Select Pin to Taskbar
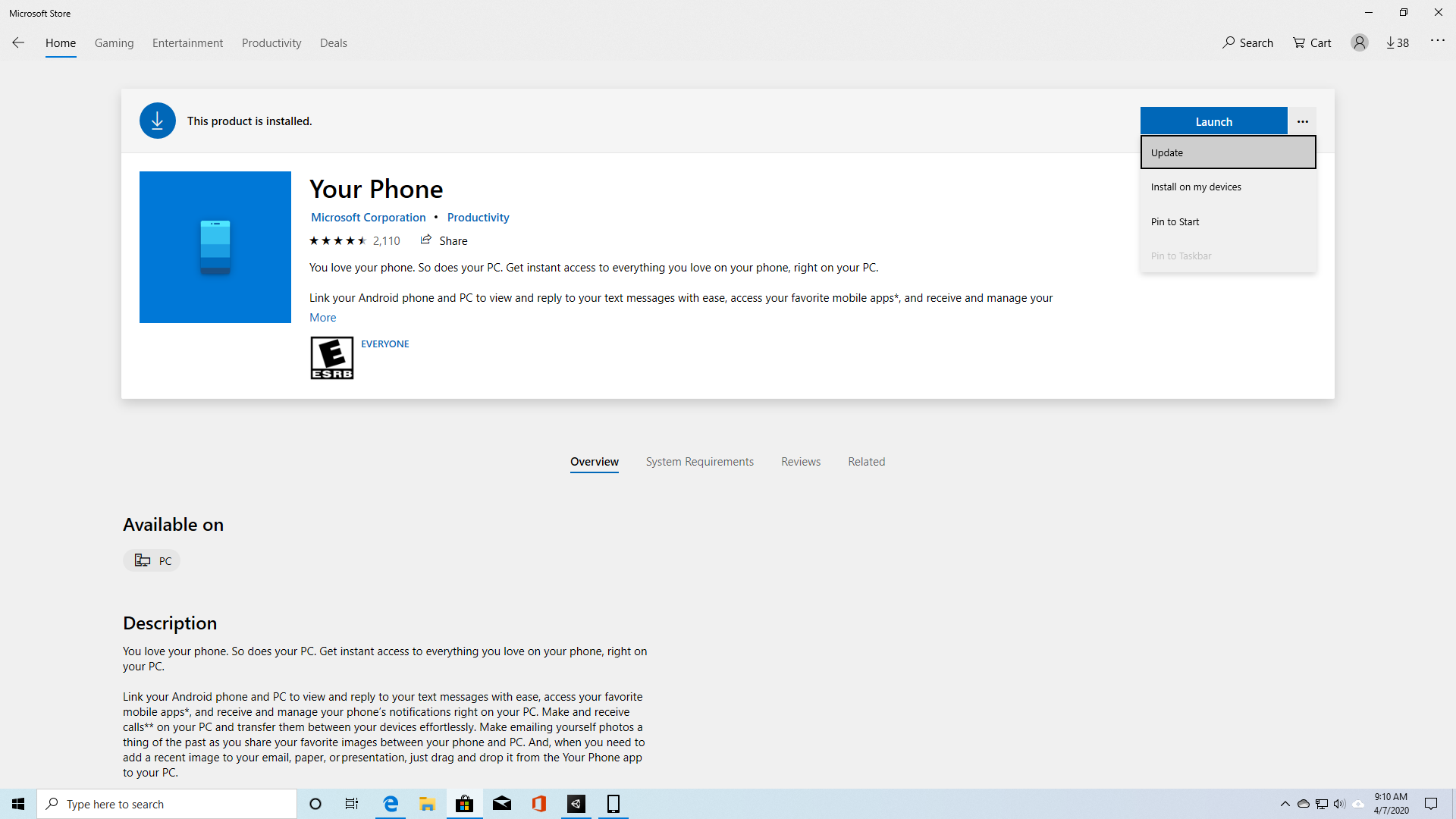The image size is (1456, 819). click(x=1228, y=256)
